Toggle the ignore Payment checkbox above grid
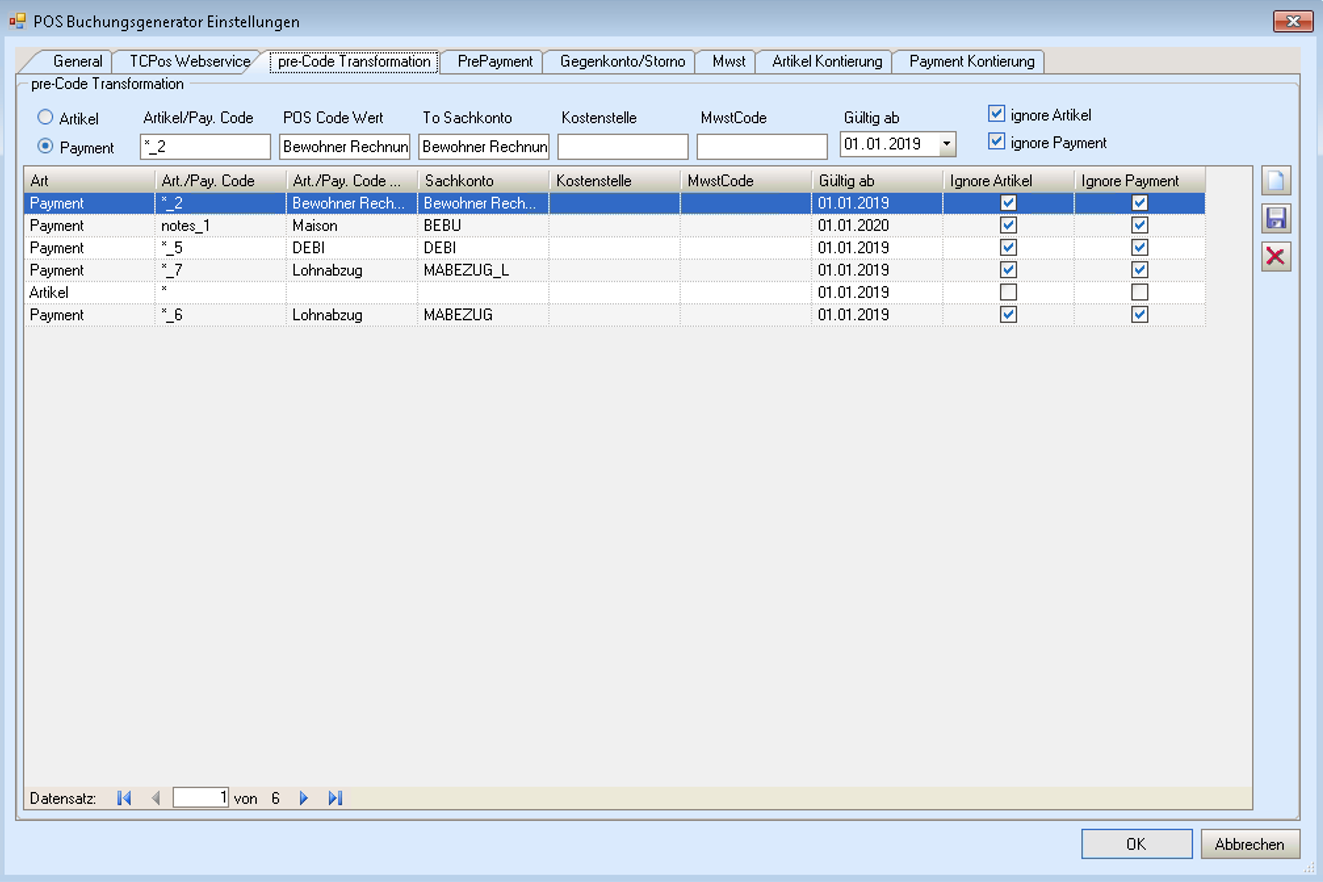The height and width of the screenshot is (882, 1323). tap(996, 142)
